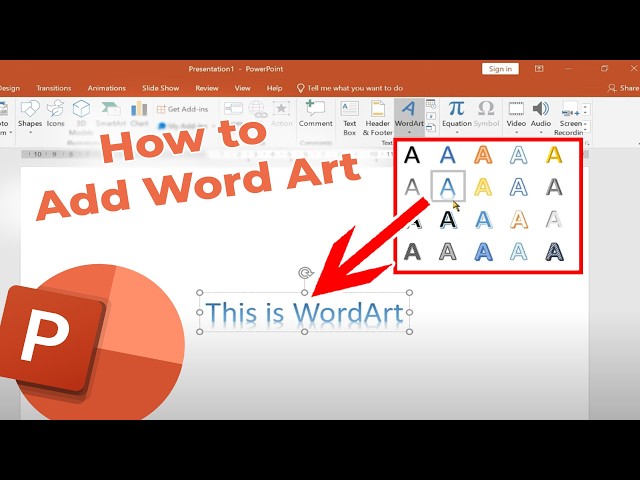640x480 pixels.
Task: Click the Sign in button
Action: pyautogui.click(x=500, y=69)
